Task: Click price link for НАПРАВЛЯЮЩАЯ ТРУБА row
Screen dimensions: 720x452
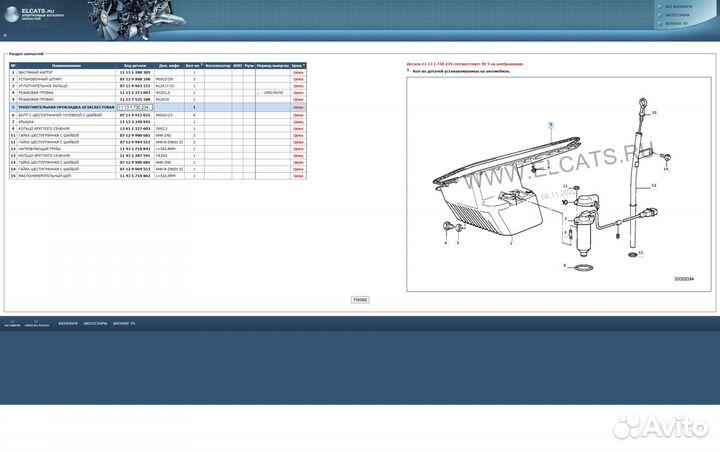Action: pos(298,149)
